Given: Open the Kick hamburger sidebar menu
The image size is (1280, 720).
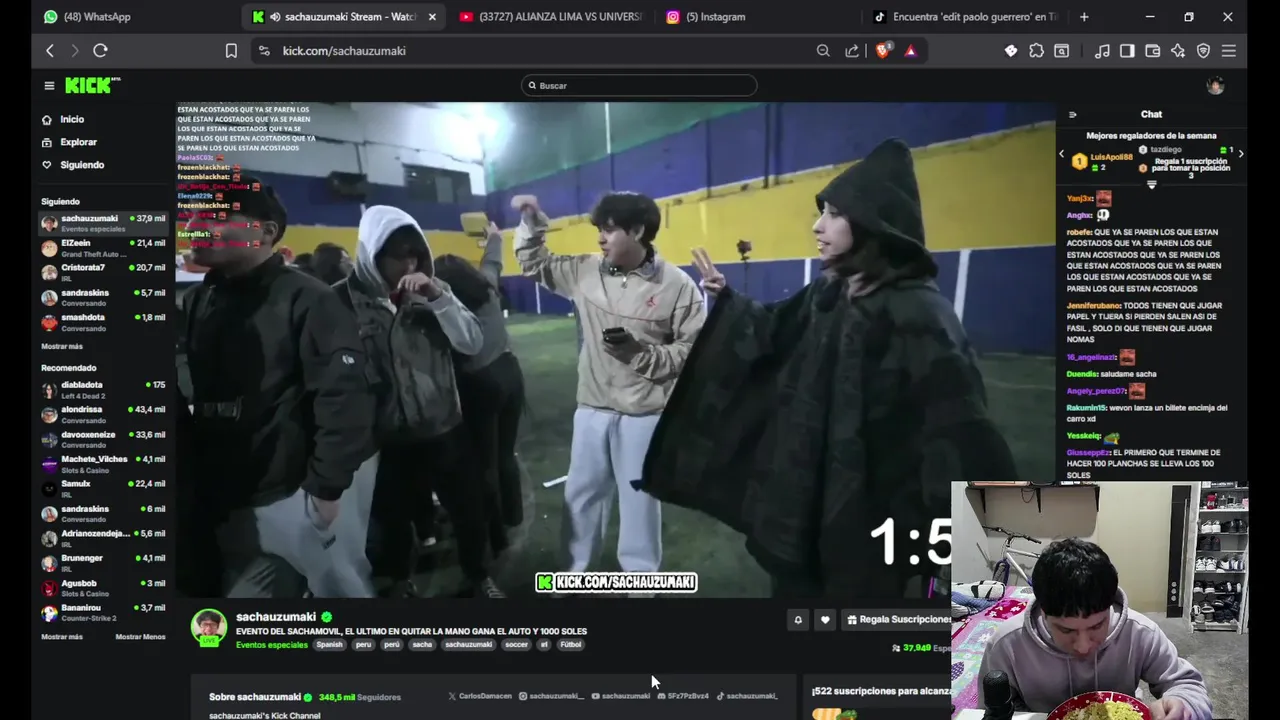Looking at the screenshot, I should pyautogui.click(x=49, y=86).
